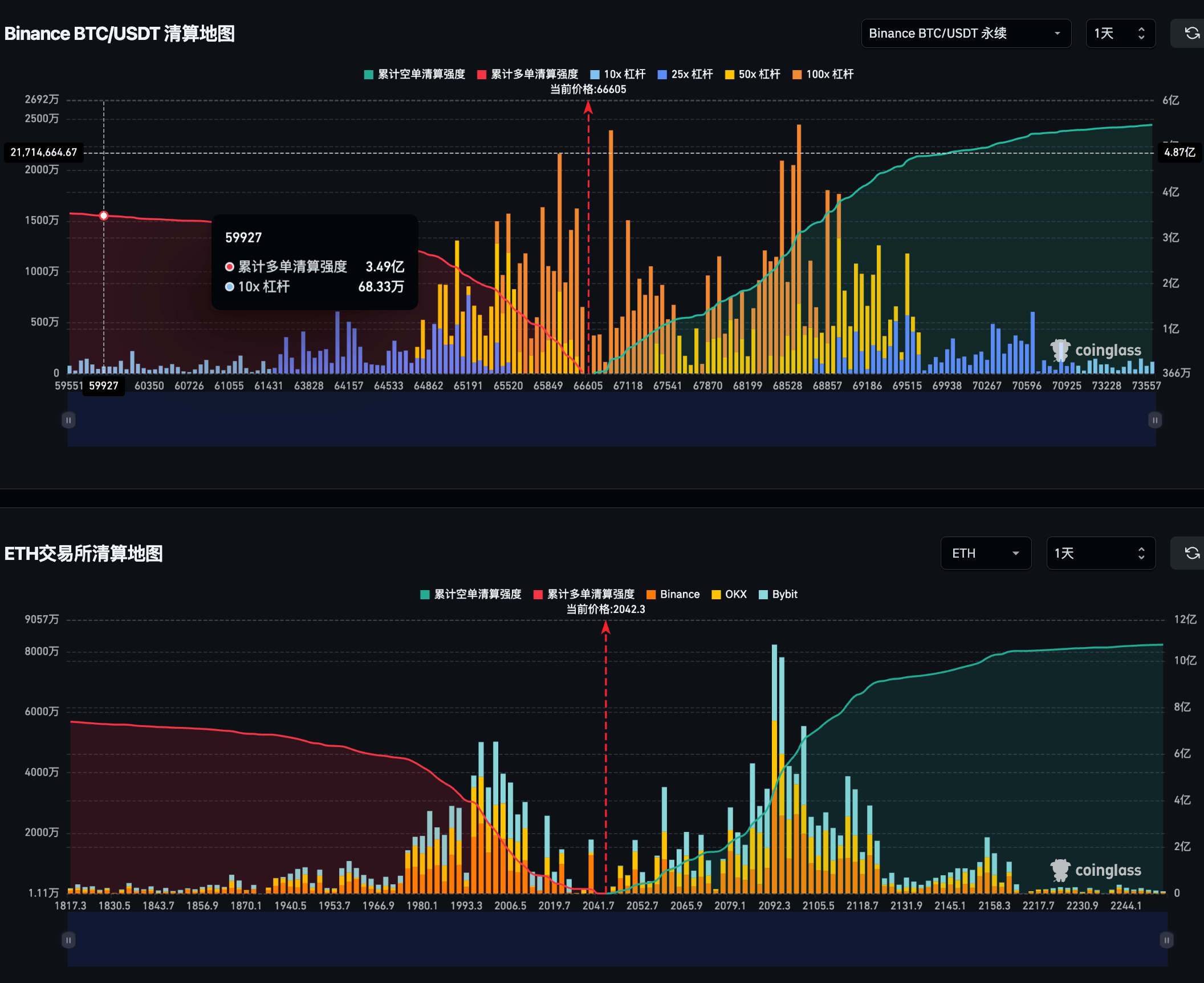Image resolution: width=1204 pixels, height=983 pixels.
Task: Click right handle of ETH zoom slider
Action: [x=1166, y=940]
